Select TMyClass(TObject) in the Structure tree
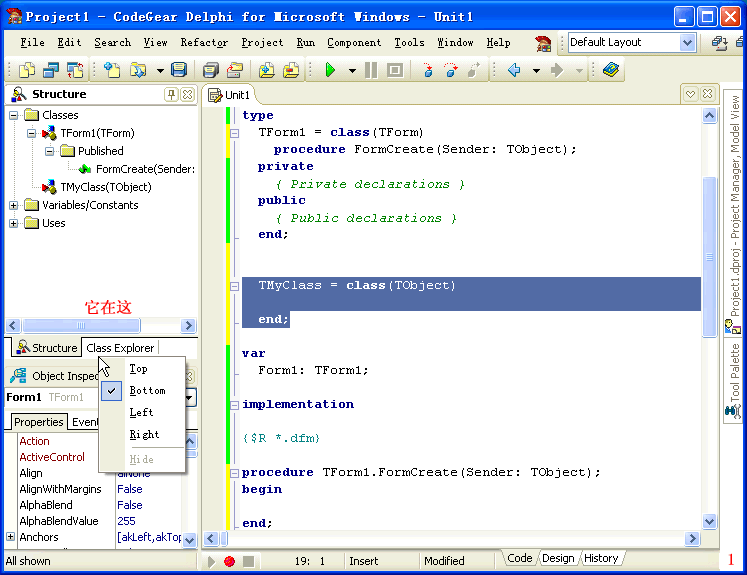This screenshot has height=575, width=747. [x=106, y=187]
